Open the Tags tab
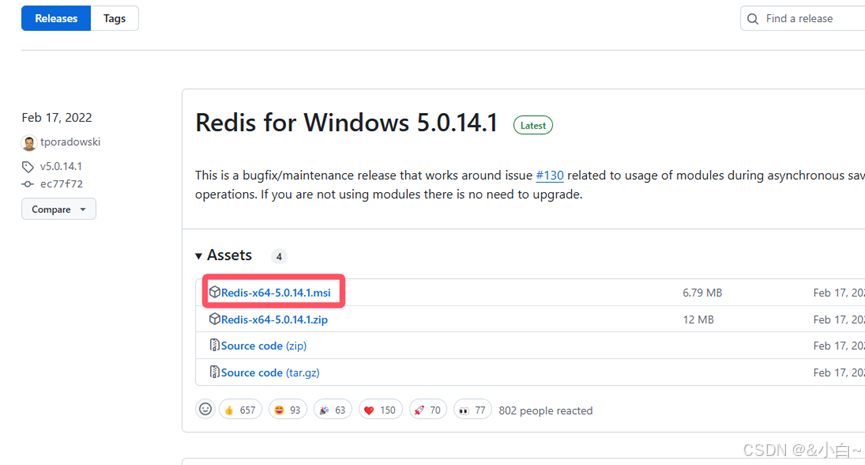Screen dimensions: 865x465 114,18
